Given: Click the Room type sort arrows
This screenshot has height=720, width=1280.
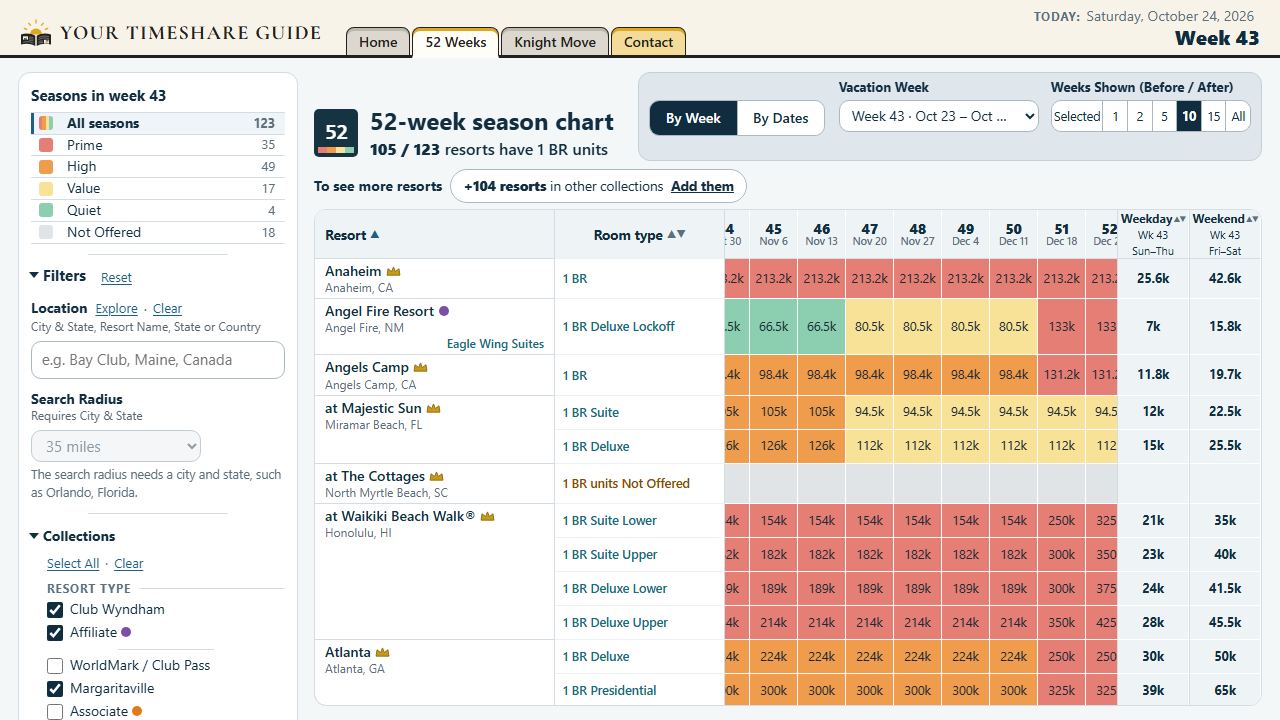Looking at the screenshot, I should point(676,235).
